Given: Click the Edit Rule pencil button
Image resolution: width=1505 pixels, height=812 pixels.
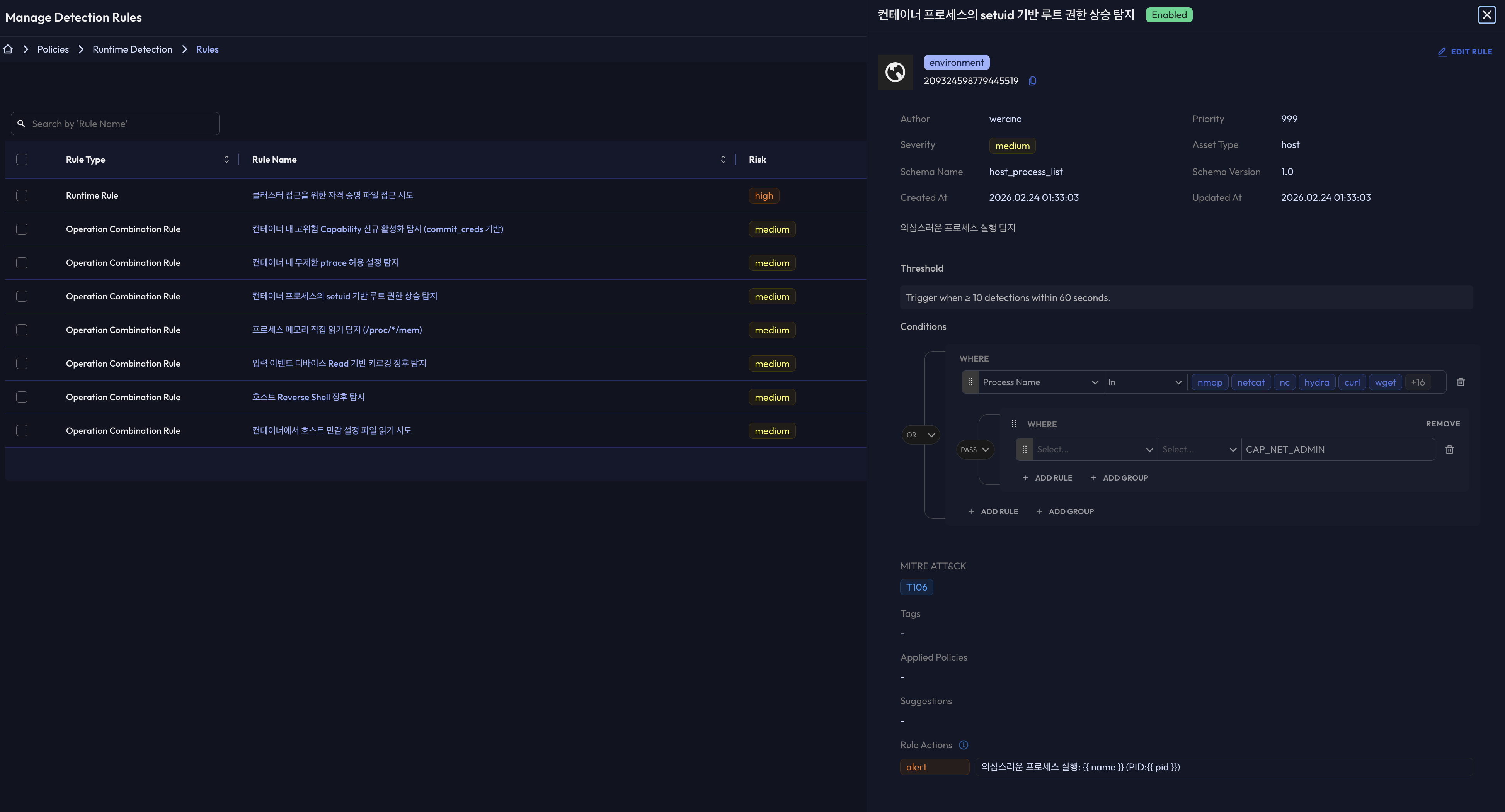Looking at the screenshot, I should tap(1465, 52).
